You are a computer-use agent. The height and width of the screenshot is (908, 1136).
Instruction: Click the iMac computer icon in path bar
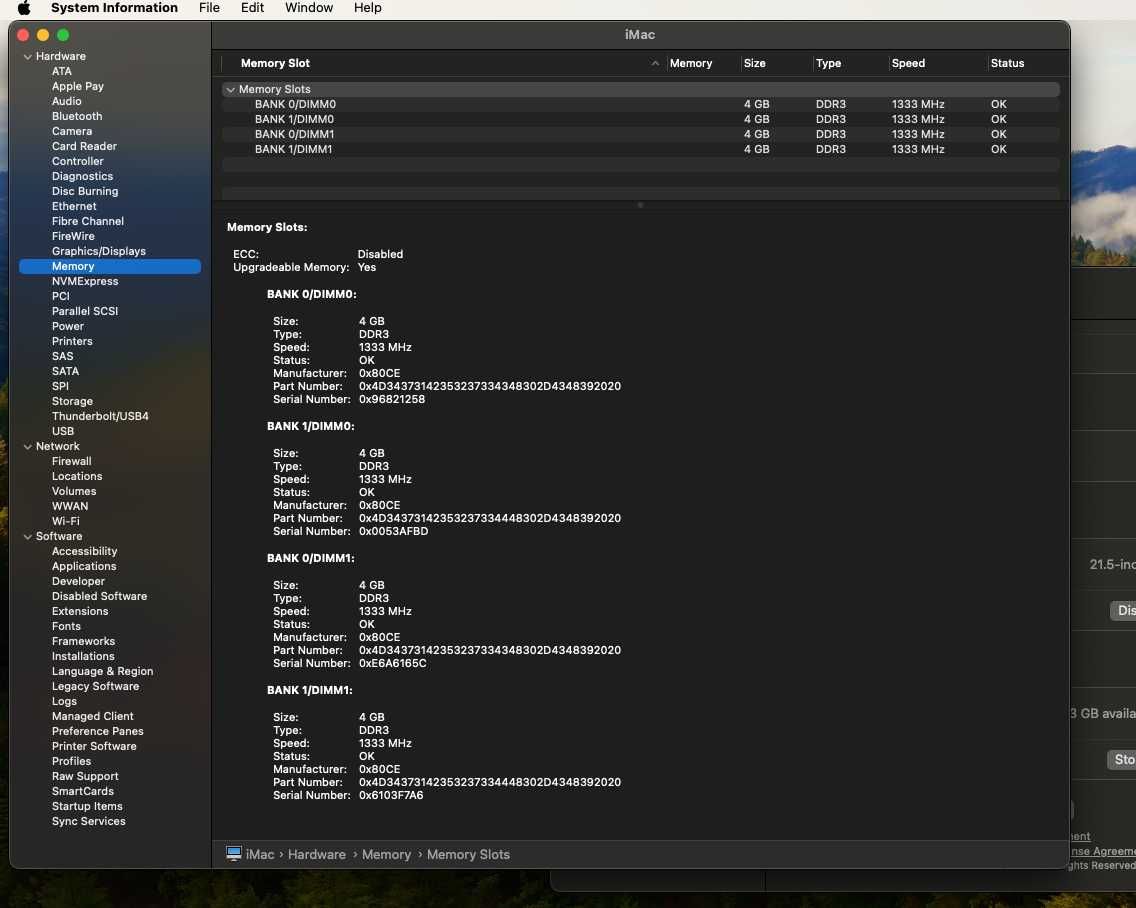tap(233, 854)
